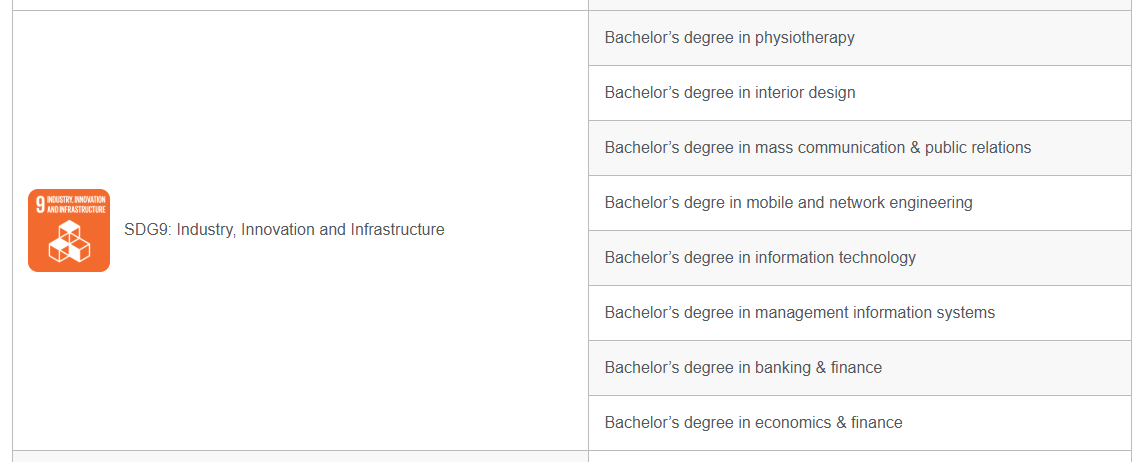Pick Bachelor's degree in banking & finance
This screenshot has width=1136, height=462.
point(743,368)
